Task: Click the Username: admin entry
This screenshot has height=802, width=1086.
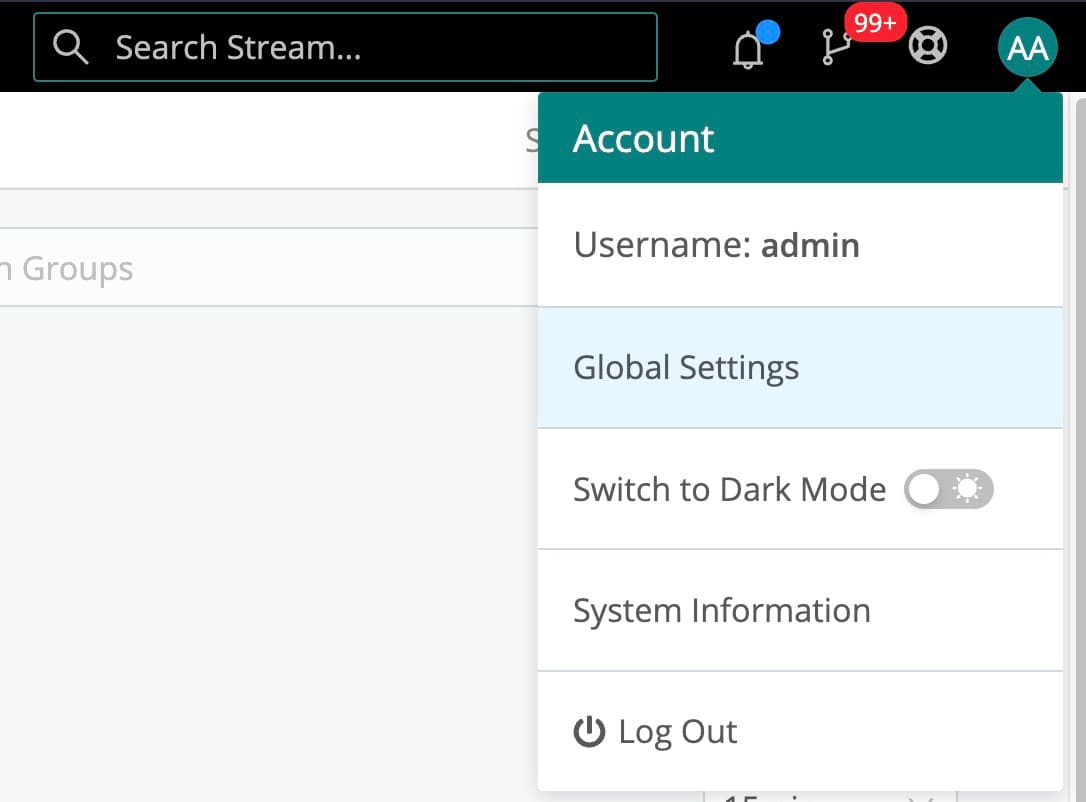Action: coord(716,245)
